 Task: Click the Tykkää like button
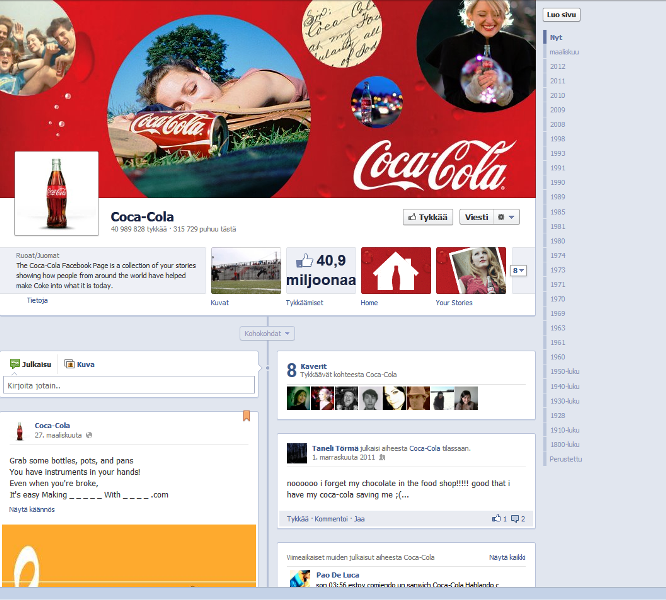pyautogui.click(x=428, y=217)
